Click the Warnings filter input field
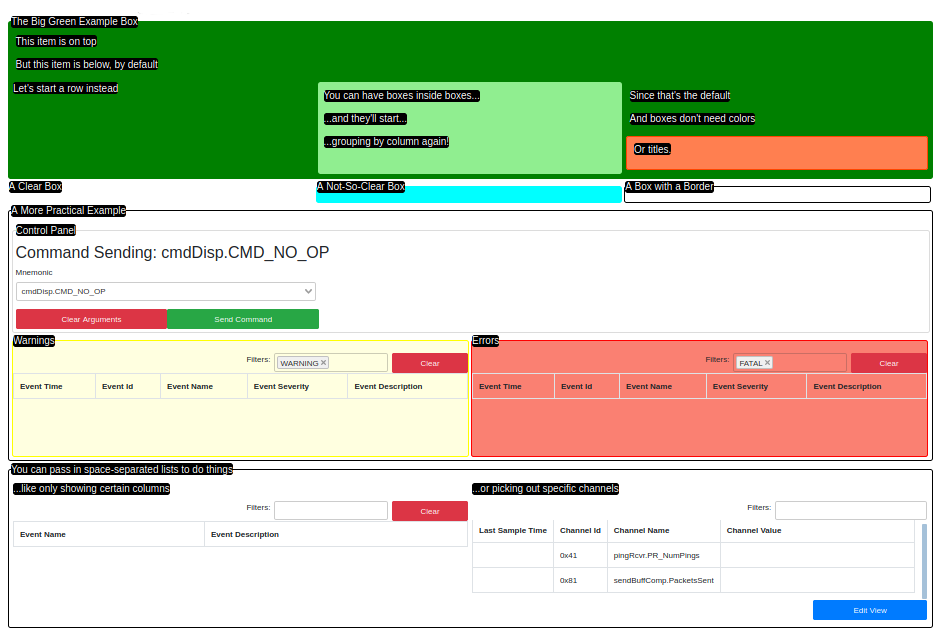 click(358, 363)
